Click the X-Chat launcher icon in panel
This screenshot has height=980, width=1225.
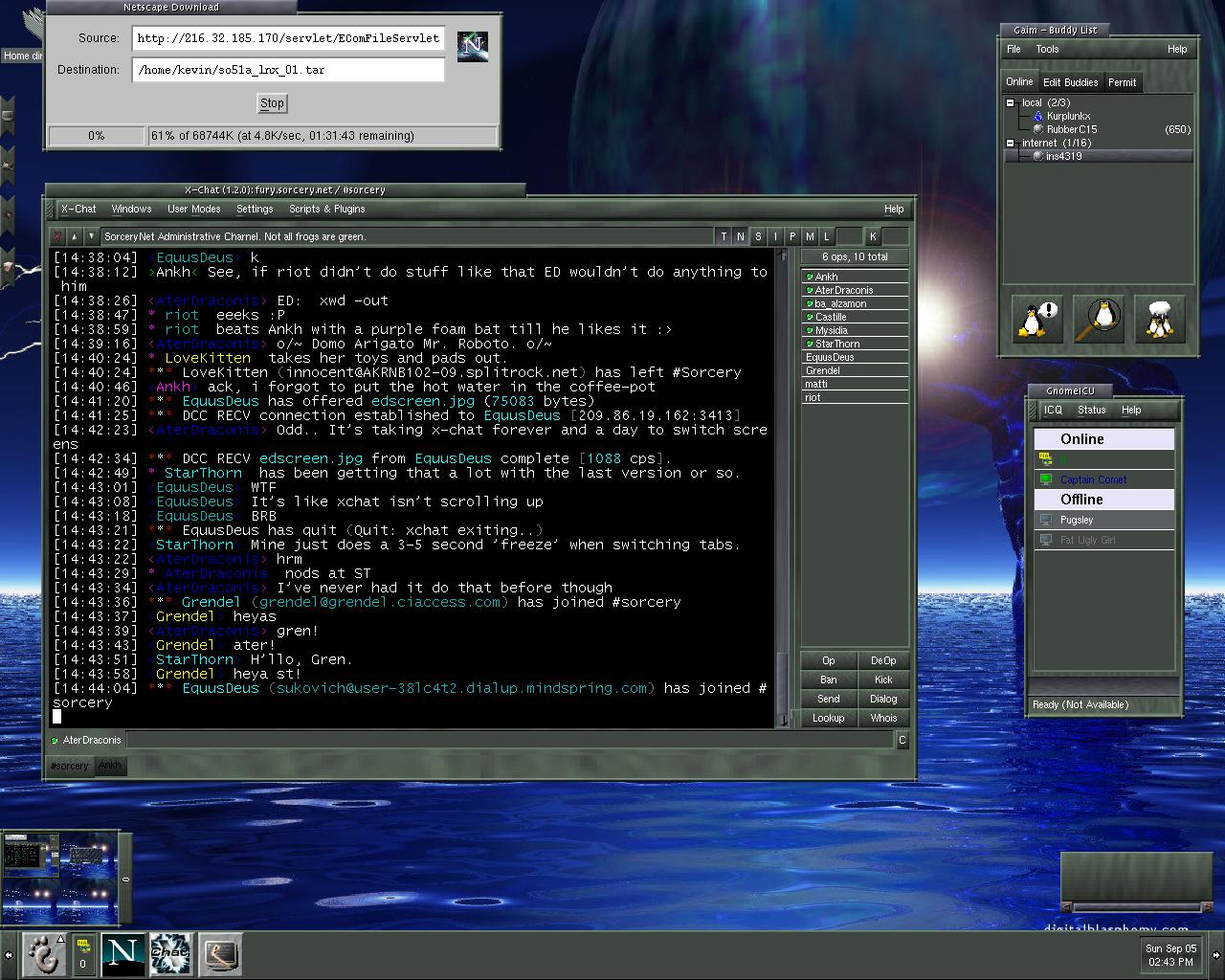(x=170, y=954)
